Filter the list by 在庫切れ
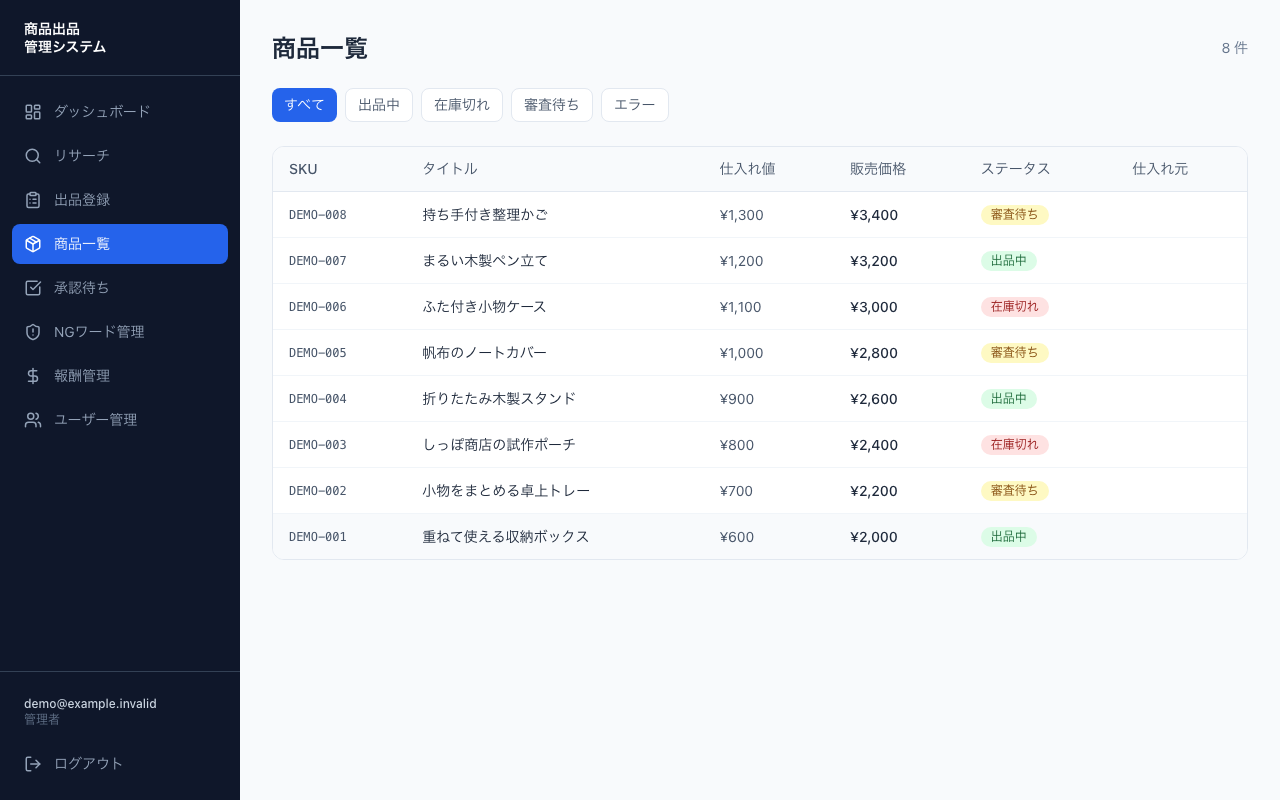 click(x=462, y=105)
